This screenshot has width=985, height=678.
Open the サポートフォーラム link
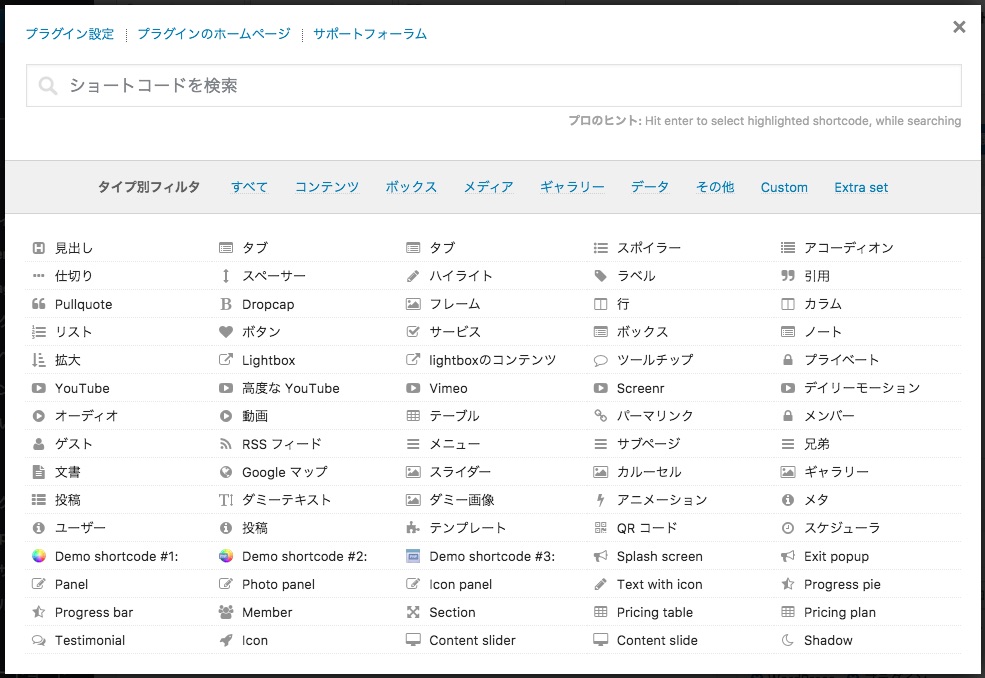370,34
